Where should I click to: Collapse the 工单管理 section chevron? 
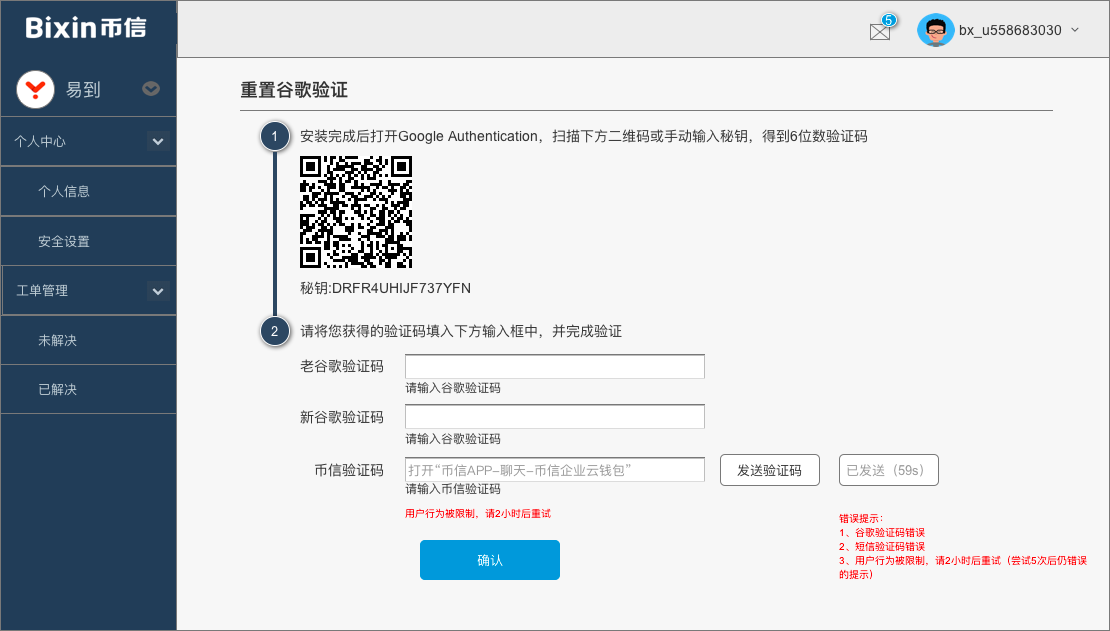click(157, 291)
